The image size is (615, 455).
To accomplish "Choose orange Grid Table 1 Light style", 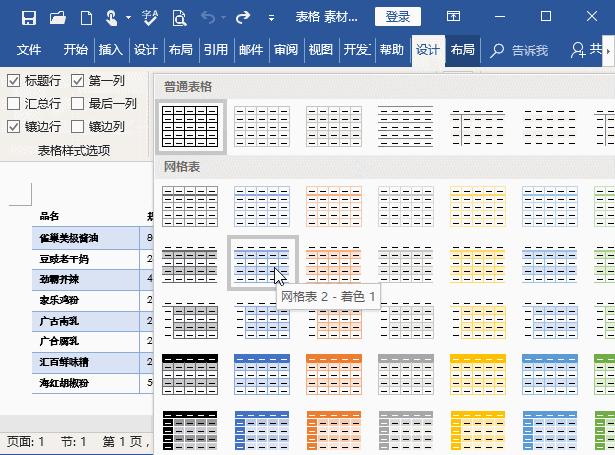I will coord(334,207).
